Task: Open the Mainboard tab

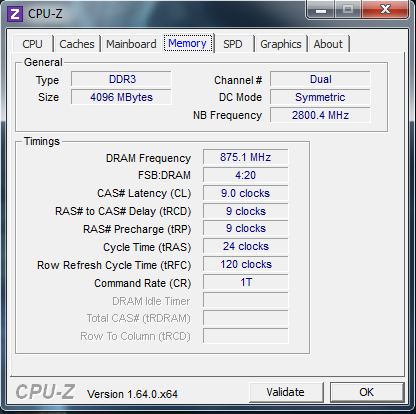Action: coord(131,44)
